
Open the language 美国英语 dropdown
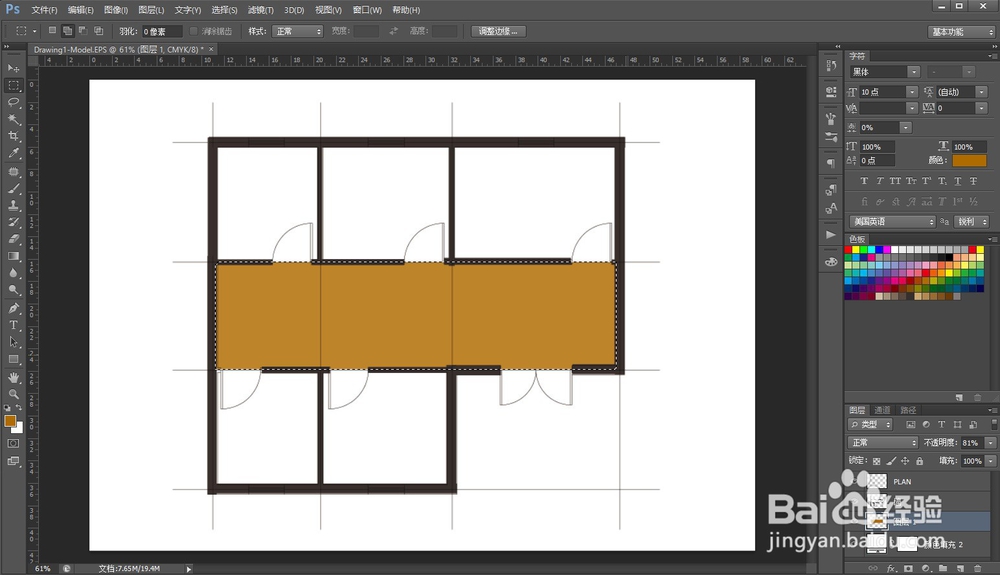click(x=892, y=222)
